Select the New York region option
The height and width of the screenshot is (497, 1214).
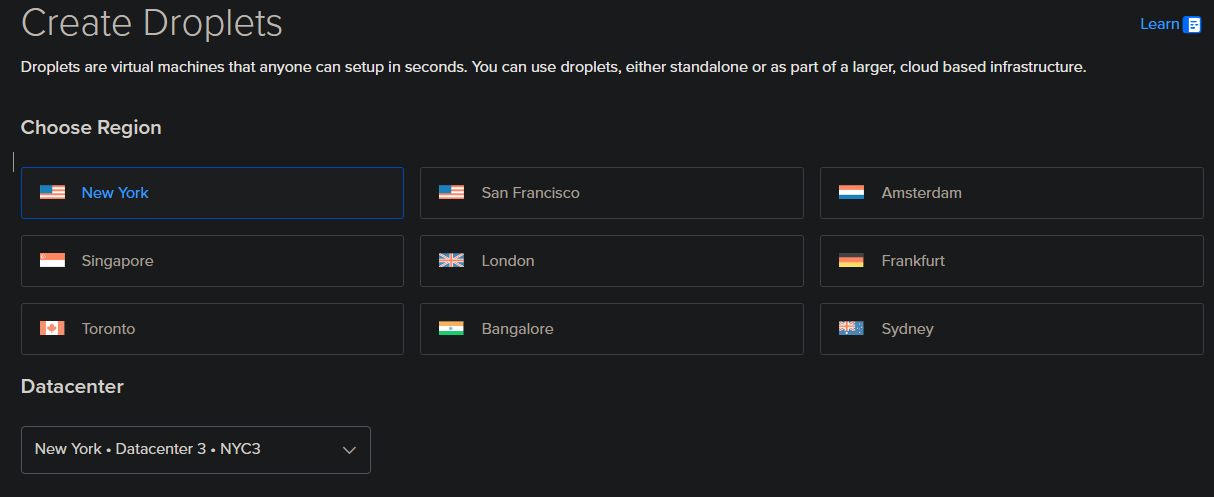tap(212, 193)
